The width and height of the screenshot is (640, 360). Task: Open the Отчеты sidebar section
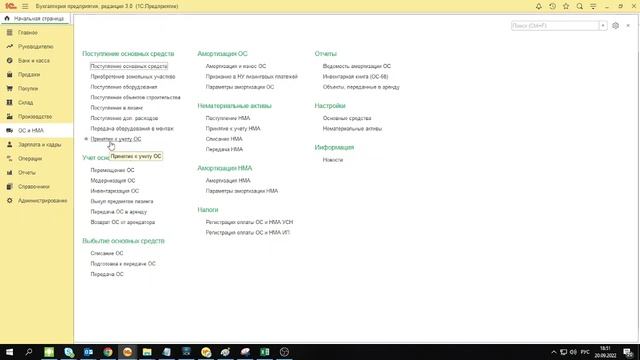[x=27, y=173]
